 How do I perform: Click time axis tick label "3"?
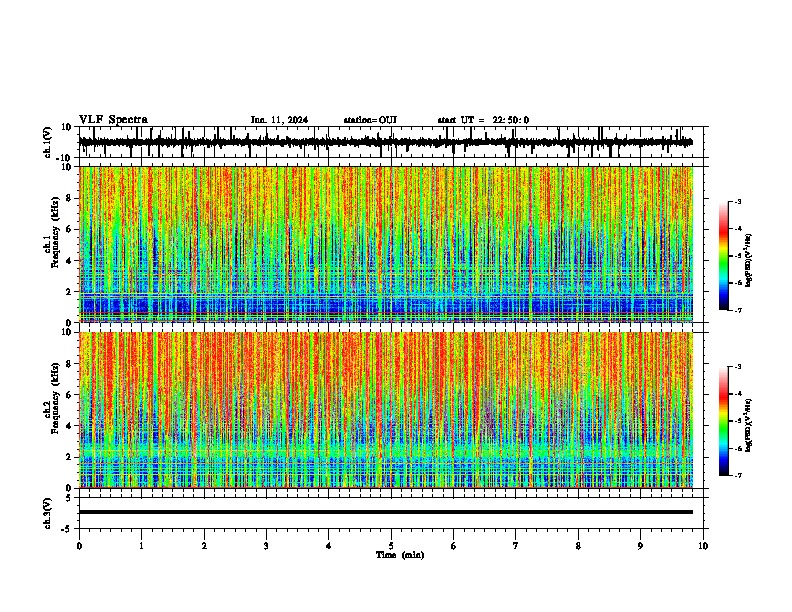click(266, 546)
